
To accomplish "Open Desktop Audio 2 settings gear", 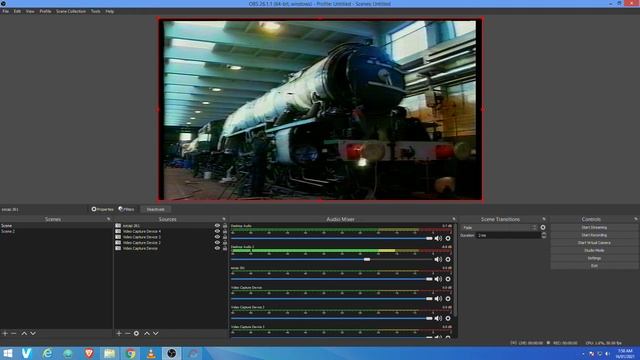I will (x=448, y=259).
